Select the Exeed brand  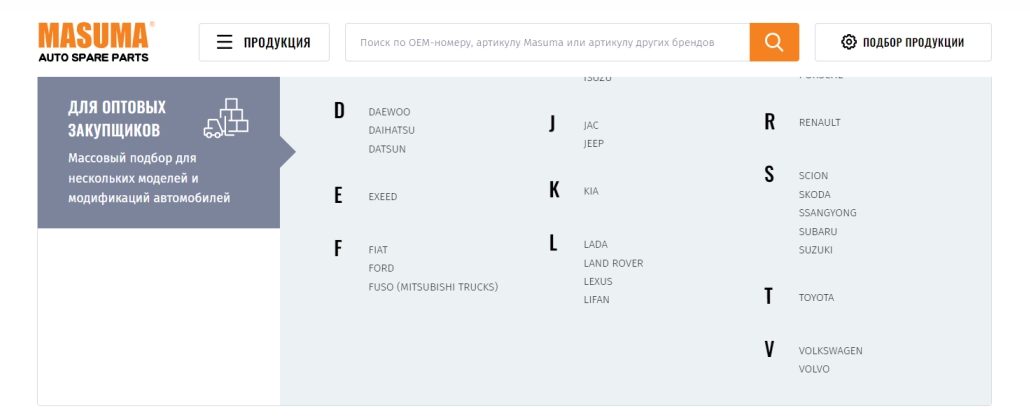click(x=382, y=197)
